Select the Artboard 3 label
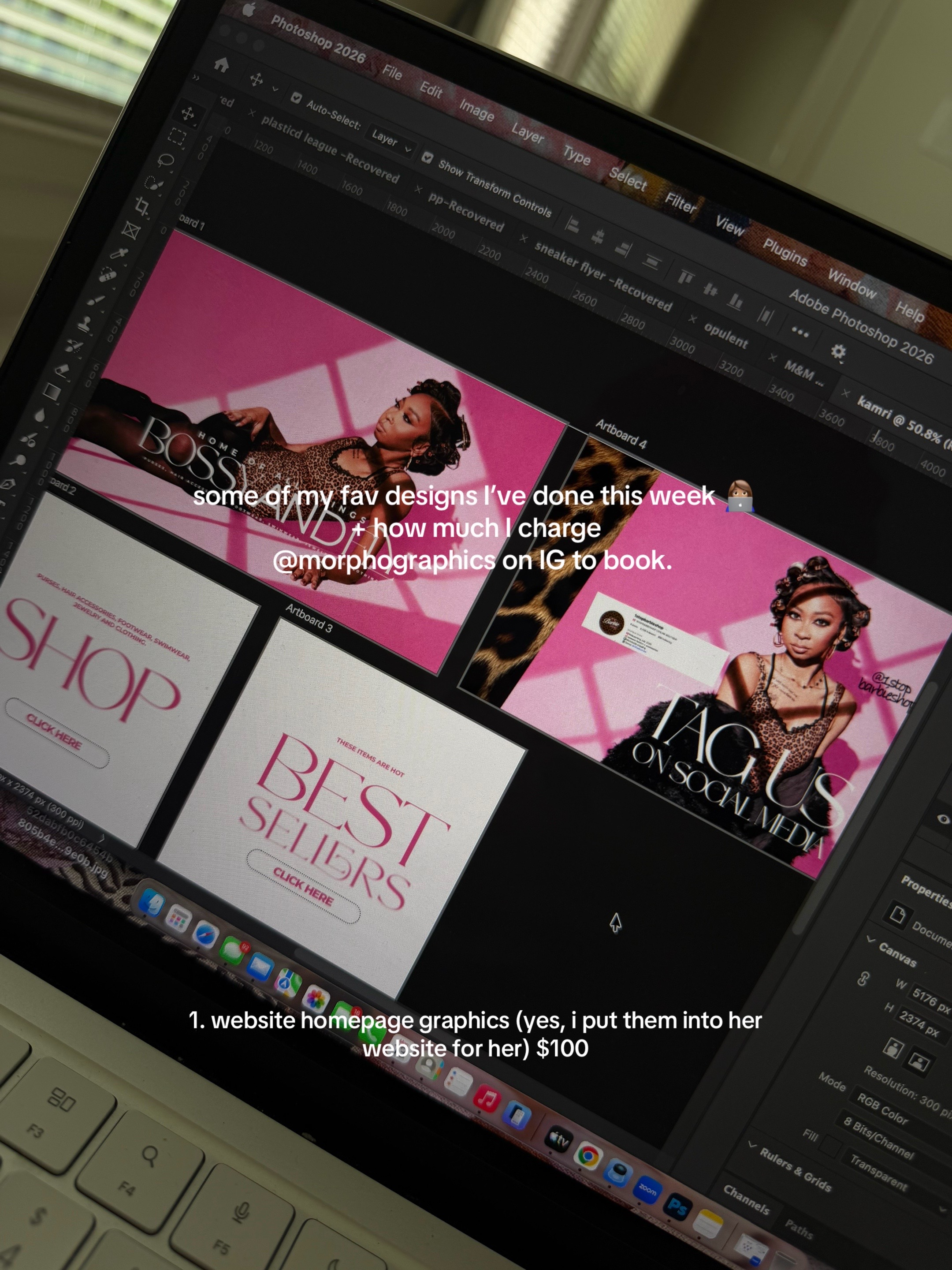The height and width of the screenshot is (1270, 952). (309, 617)
